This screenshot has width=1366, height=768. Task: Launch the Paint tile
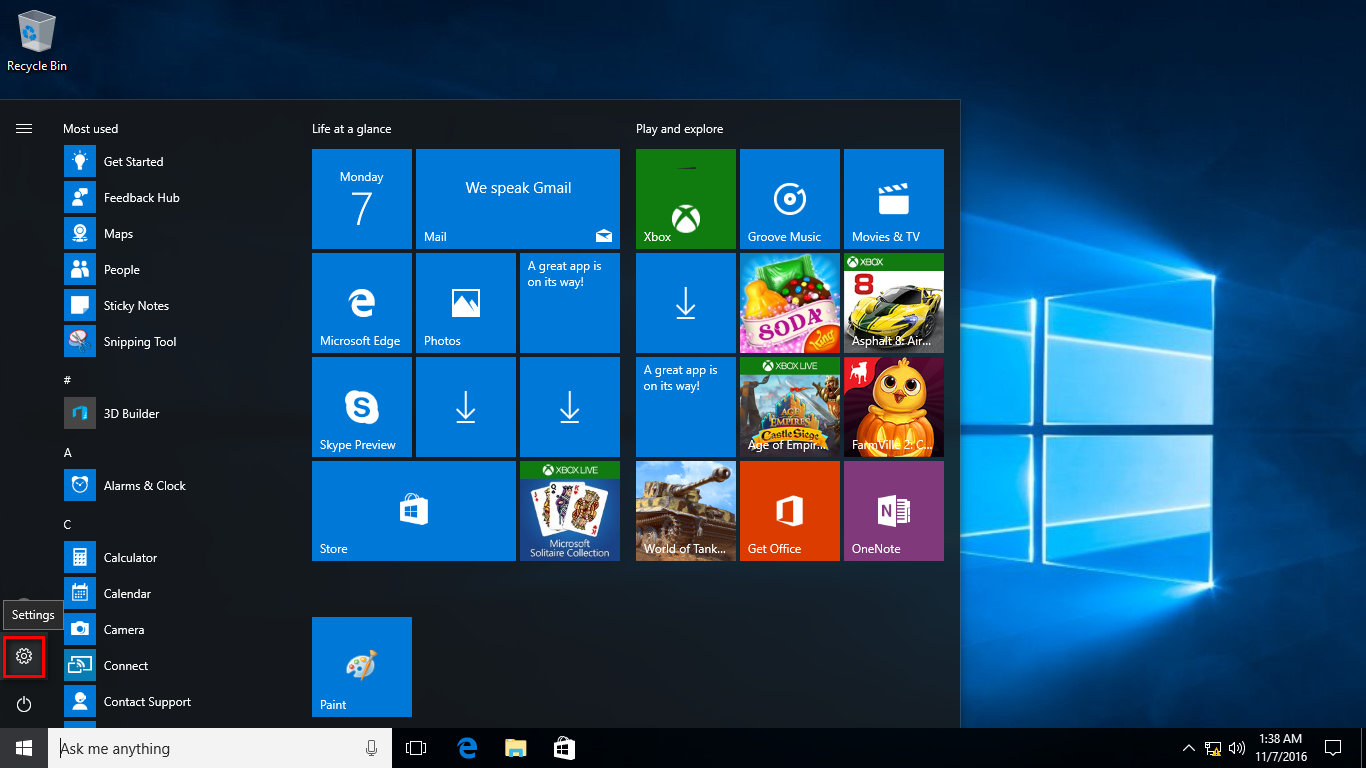pyautogui.click(x=362, y=667)
